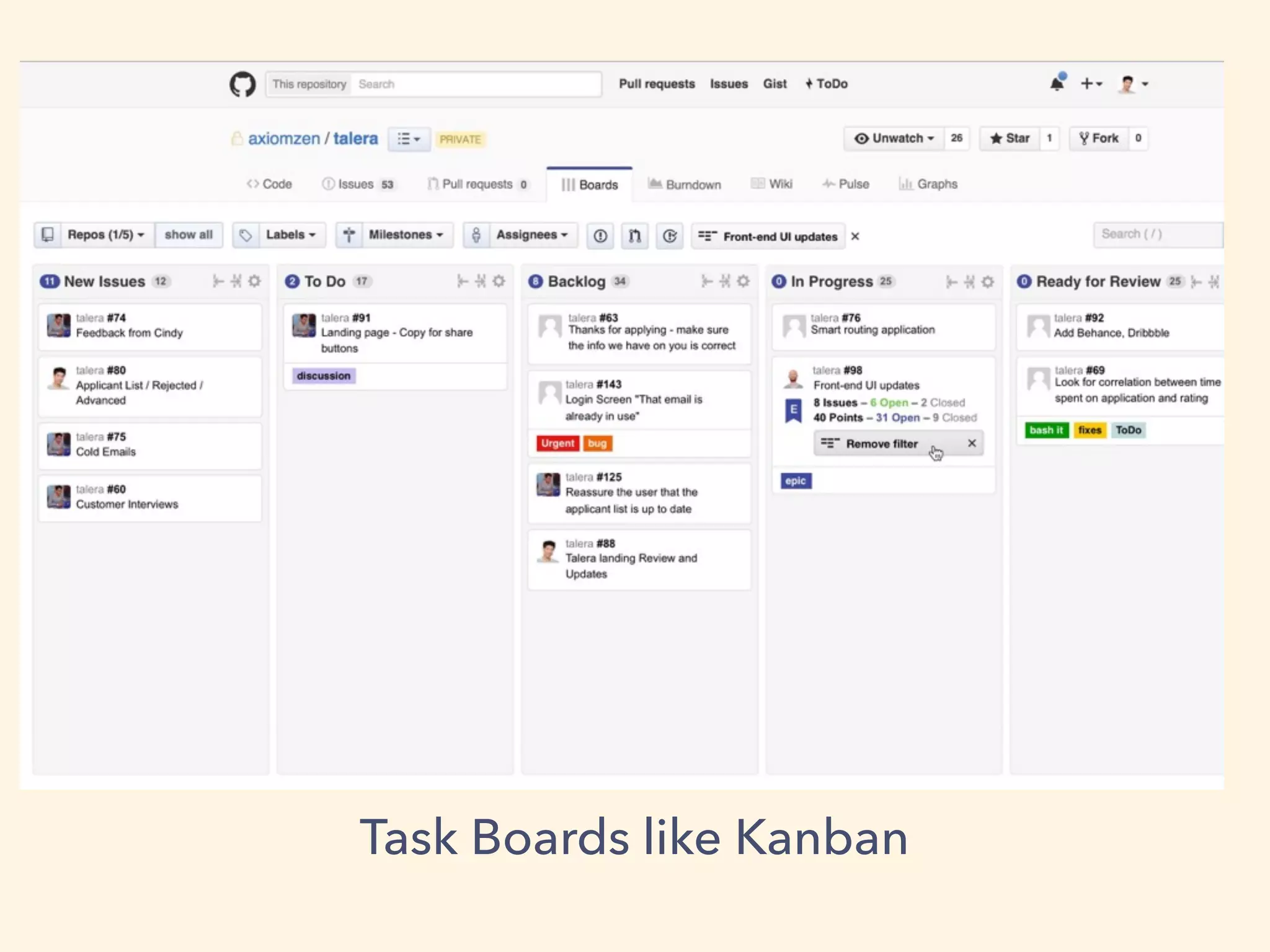The height and width of the screenshot is (952, 1270).
Task: Open the plus create-new menu
Action: [1091, 84]
